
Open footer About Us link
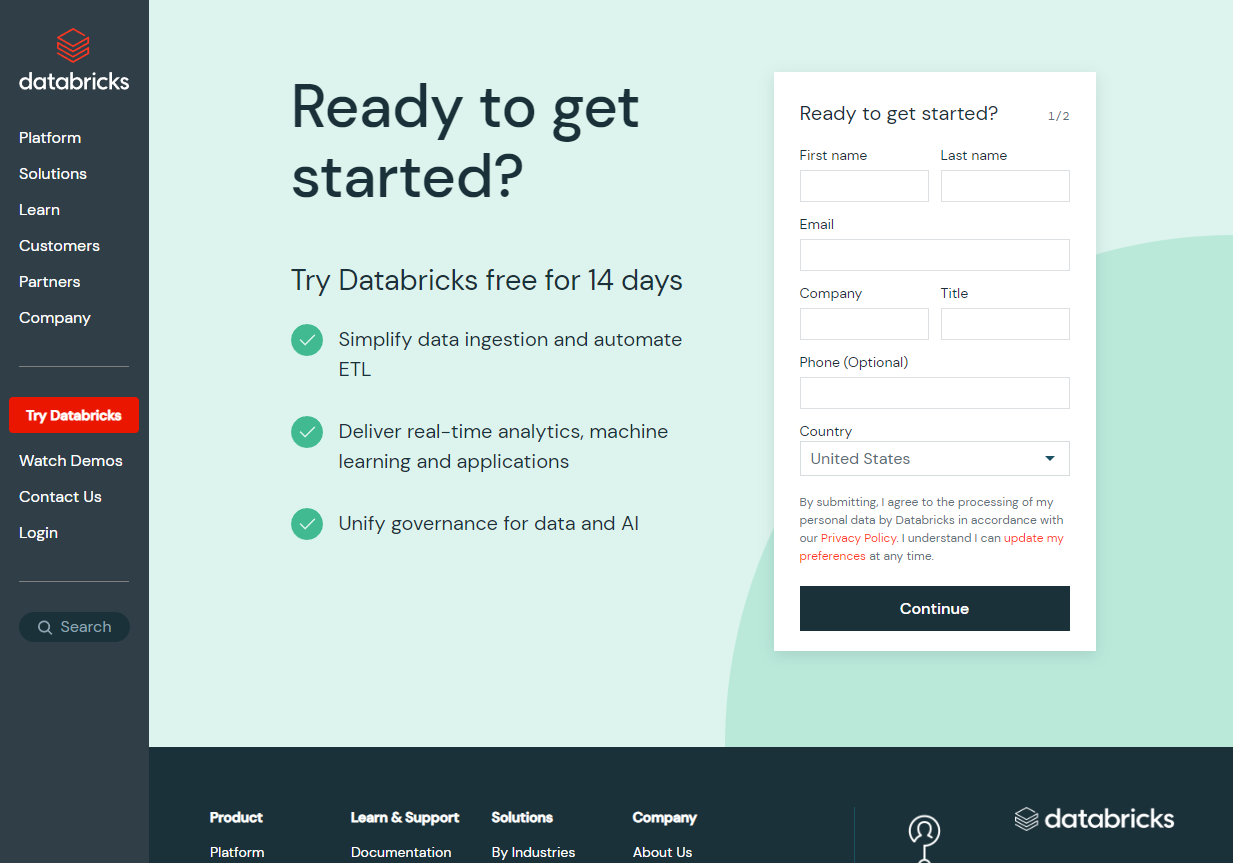(x=662, y=853)
